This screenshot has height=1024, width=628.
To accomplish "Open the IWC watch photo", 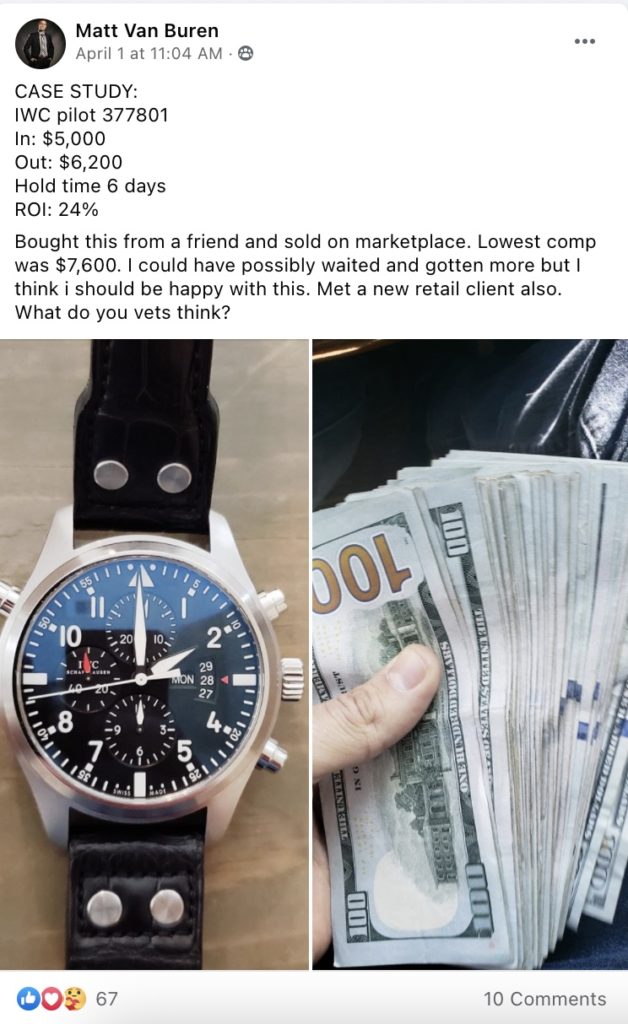I will pos(154,654).
